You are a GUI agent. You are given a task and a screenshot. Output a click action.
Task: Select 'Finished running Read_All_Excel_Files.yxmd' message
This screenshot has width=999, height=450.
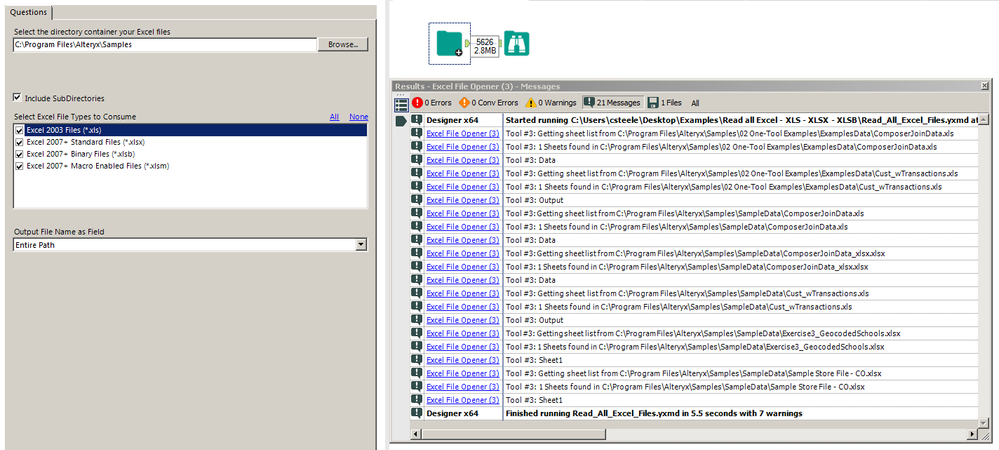tap(654, 413)
